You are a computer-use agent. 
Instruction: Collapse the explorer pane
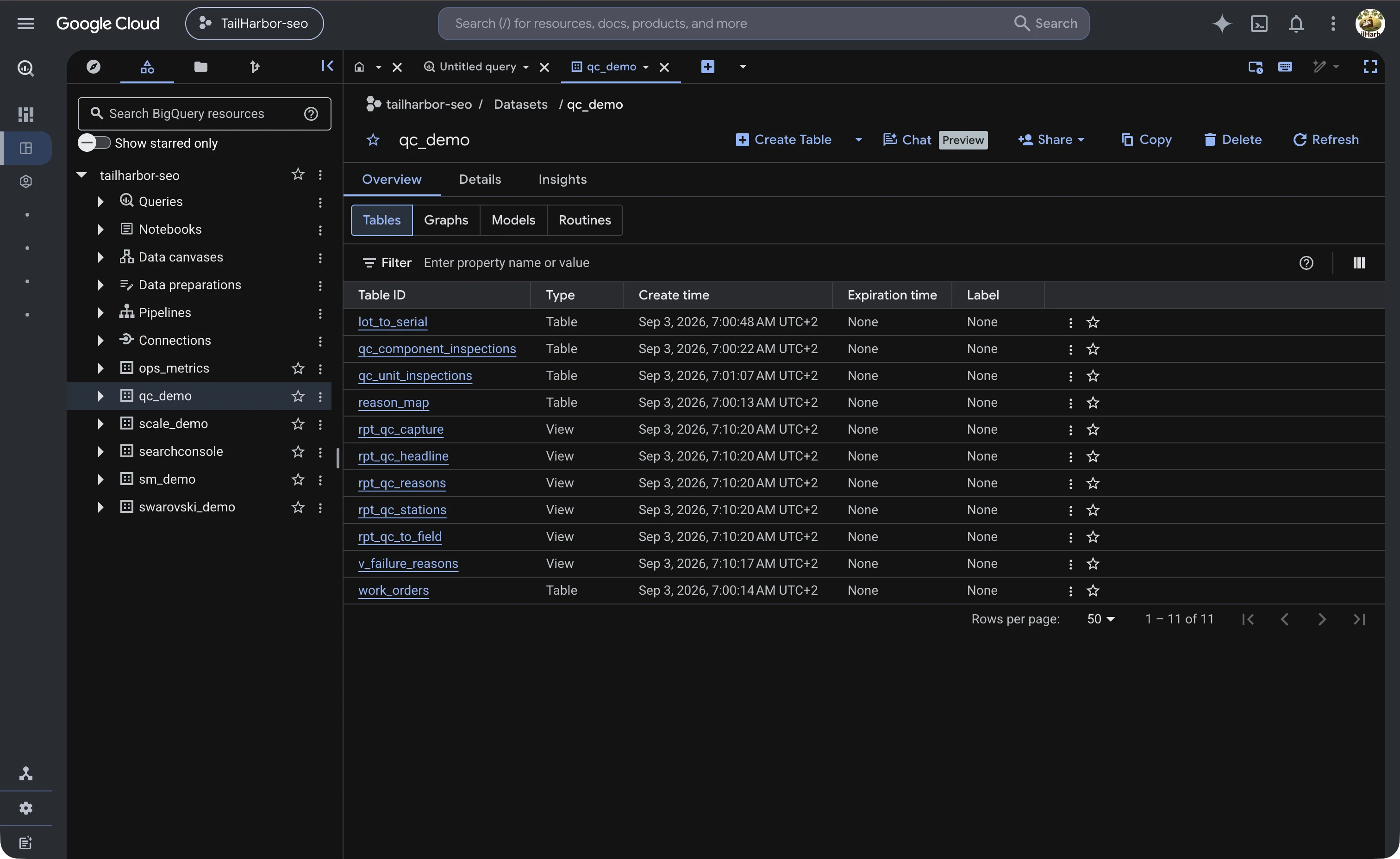[x=327, y=66]
